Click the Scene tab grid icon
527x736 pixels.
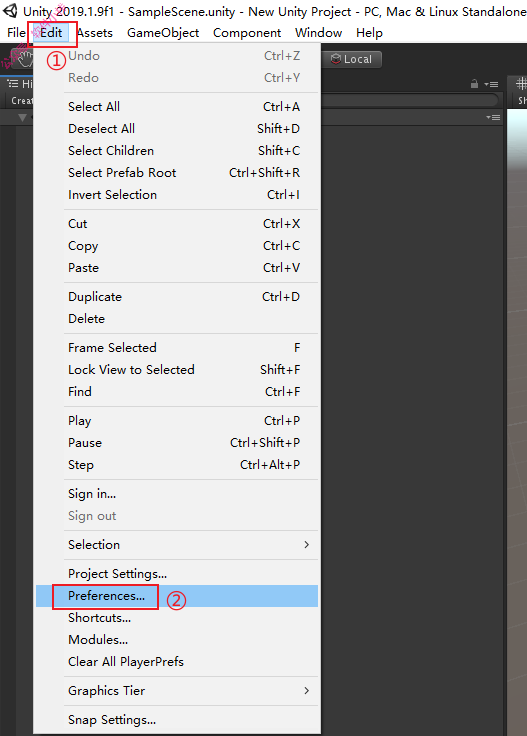(521, 84)
